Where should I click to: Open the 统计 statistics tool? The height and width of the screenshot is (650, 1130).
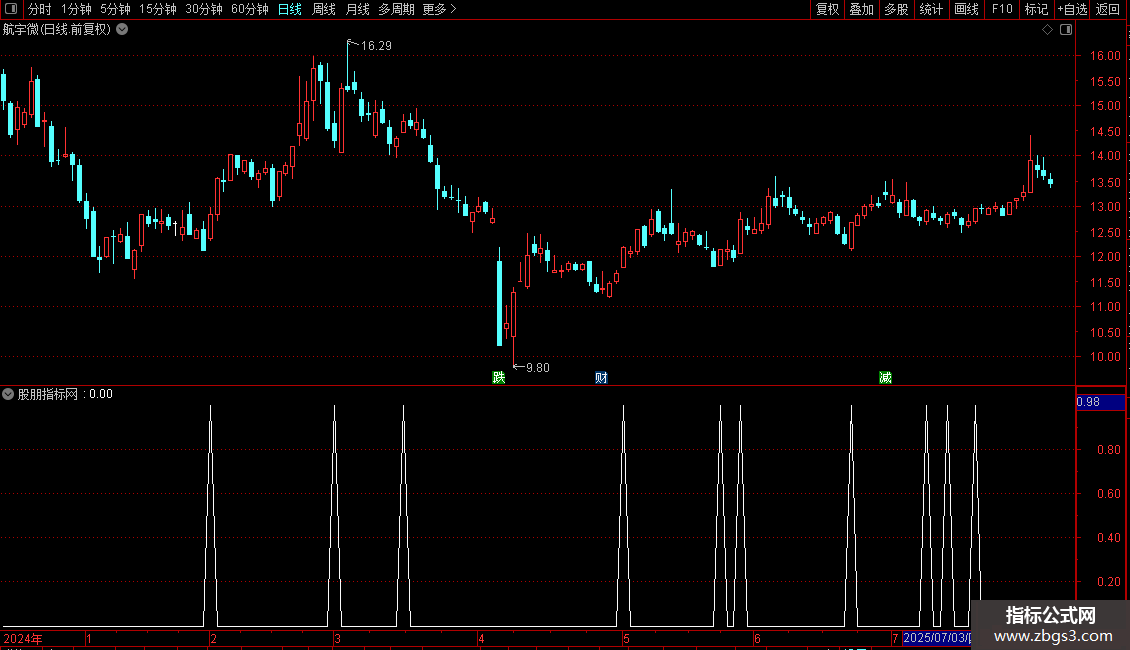tap(931, 9)
